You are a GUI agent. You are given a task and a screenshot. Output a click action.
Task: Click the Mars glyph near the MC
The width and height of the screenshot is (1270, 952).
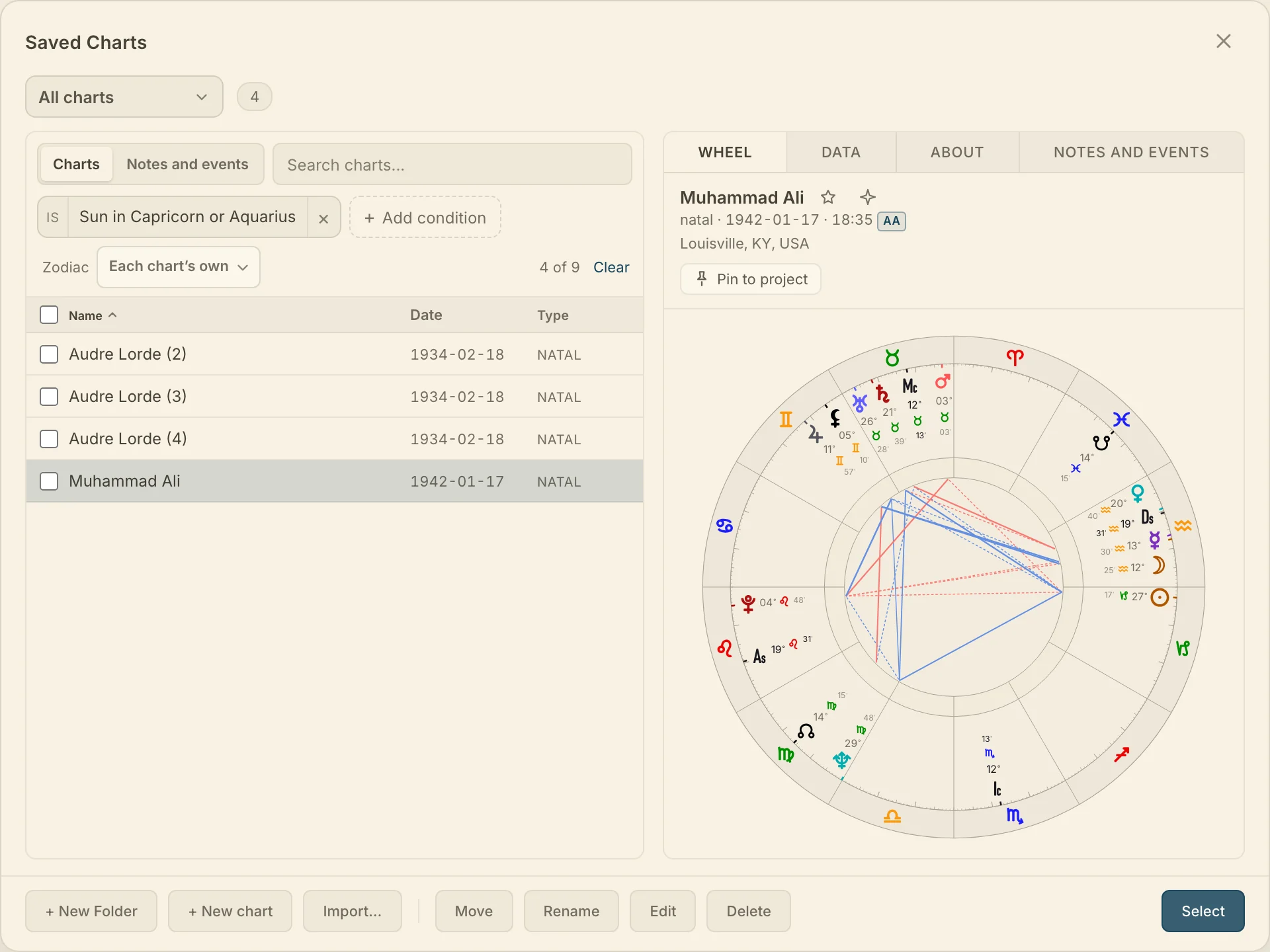click(943, 382)
